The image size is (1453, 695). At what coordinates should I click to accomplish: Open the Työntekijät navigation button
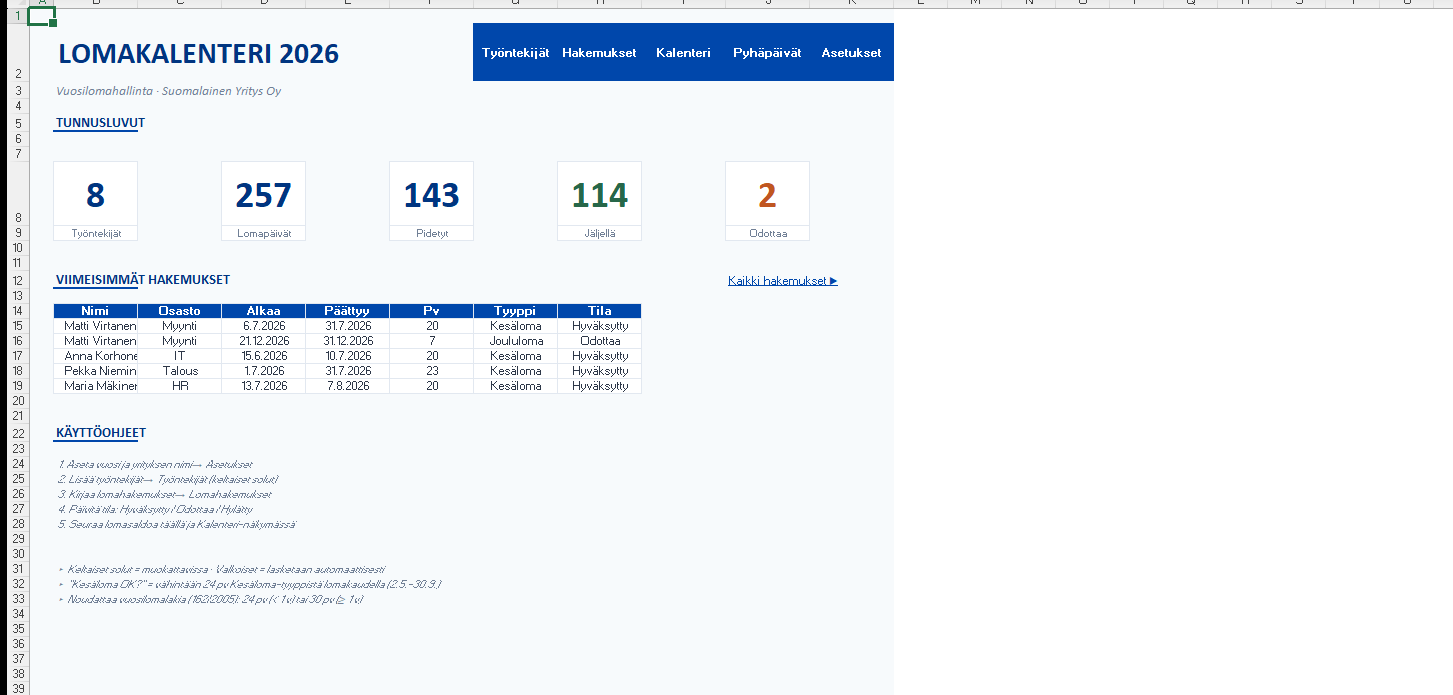[515, 53]
